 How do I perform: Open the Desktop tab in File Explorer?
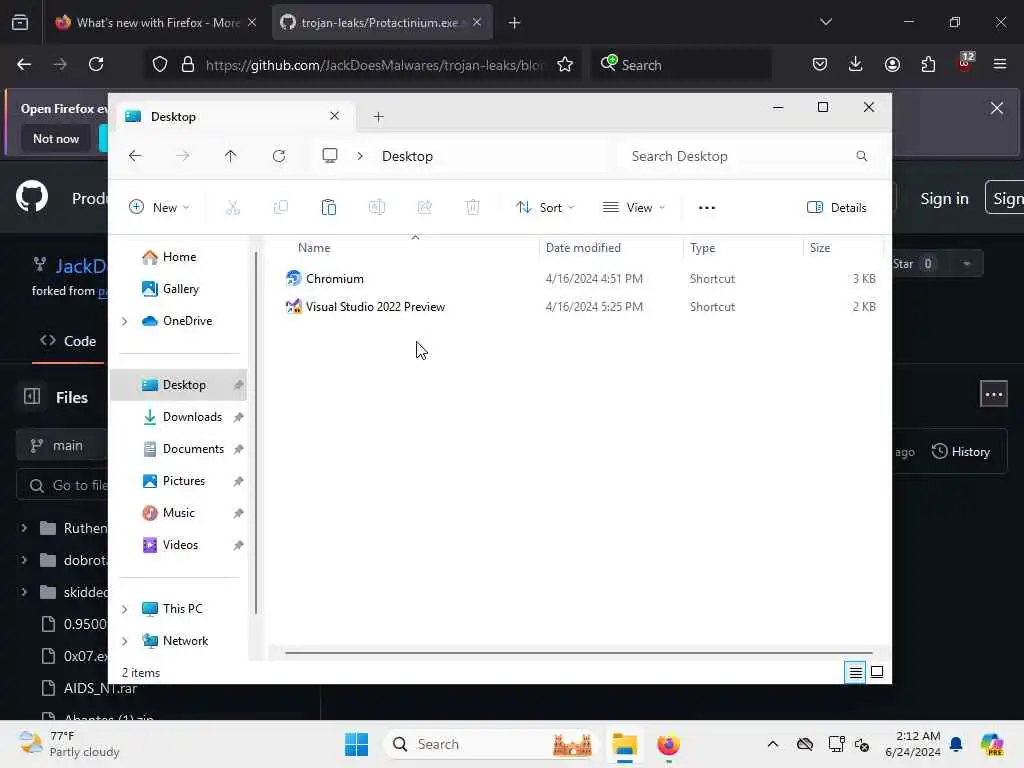(x=234, y=116)
